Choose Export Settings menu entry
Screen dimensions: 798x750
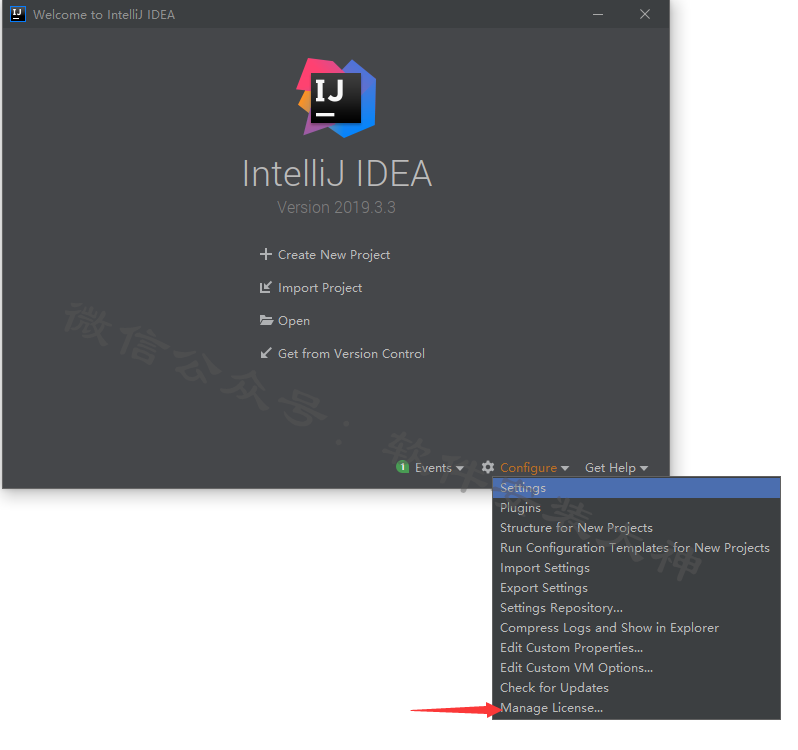[636, 588]
